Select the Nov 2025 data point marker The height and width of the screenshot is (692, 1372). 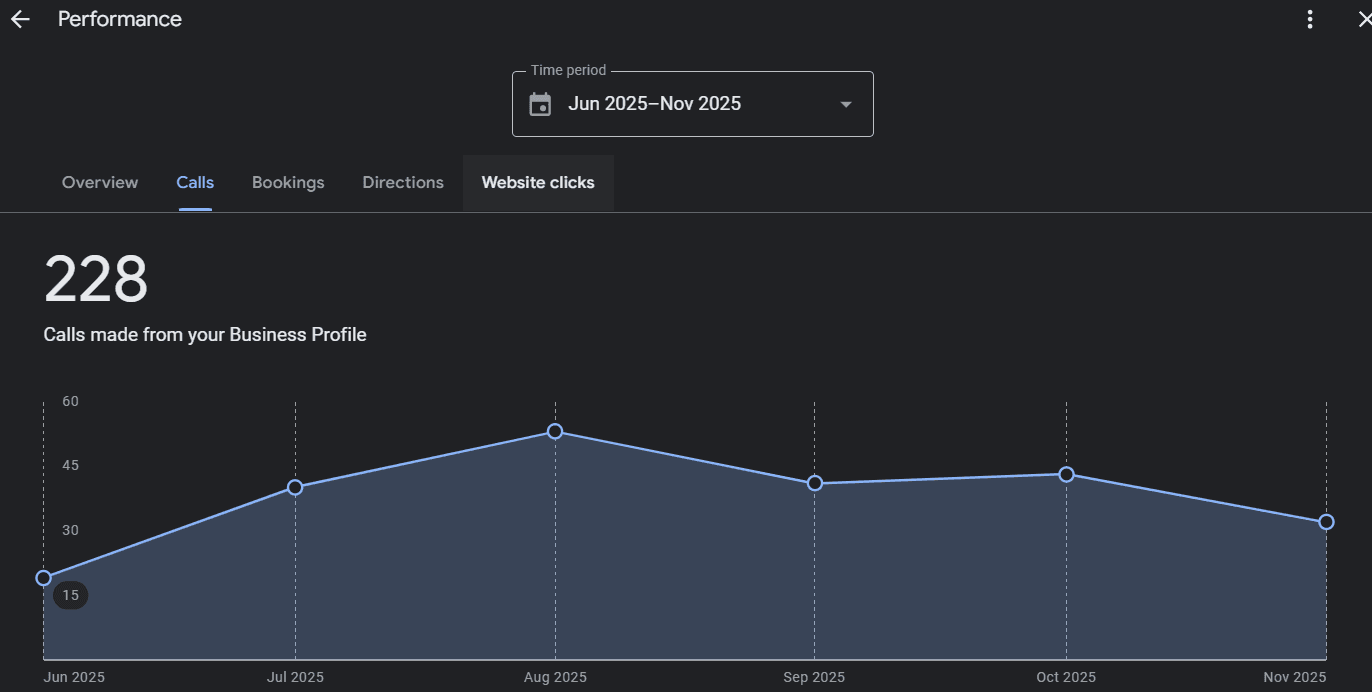tap(1326, 522)
